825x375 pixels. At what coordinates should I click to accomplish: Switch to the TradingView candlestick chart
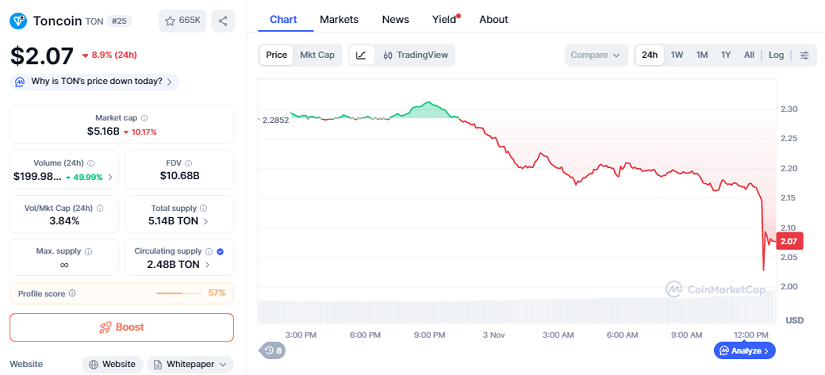[416, 55]
